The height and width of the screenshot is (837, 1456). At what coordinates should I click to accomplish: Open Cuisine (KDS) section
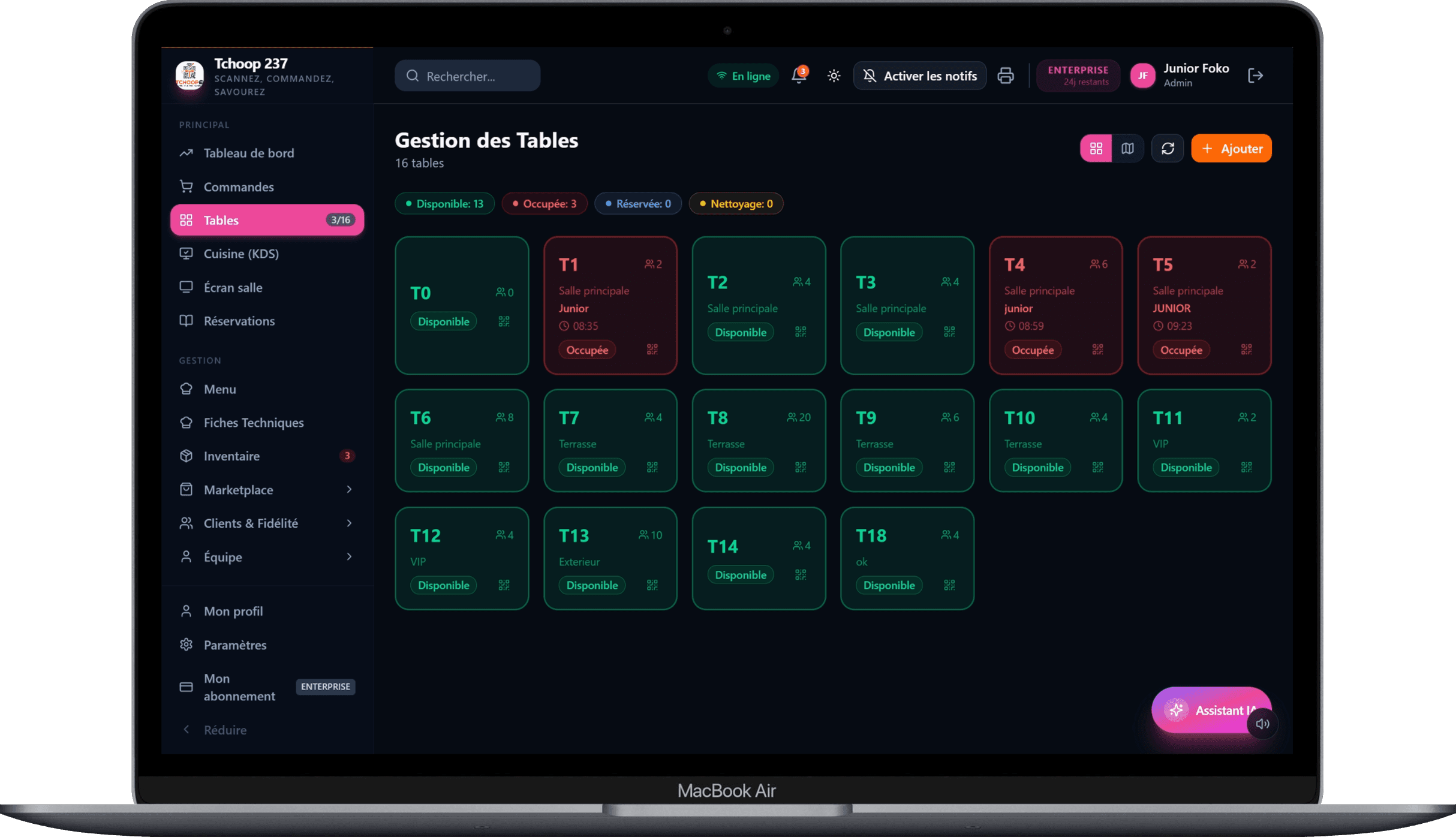pos(267,254)
